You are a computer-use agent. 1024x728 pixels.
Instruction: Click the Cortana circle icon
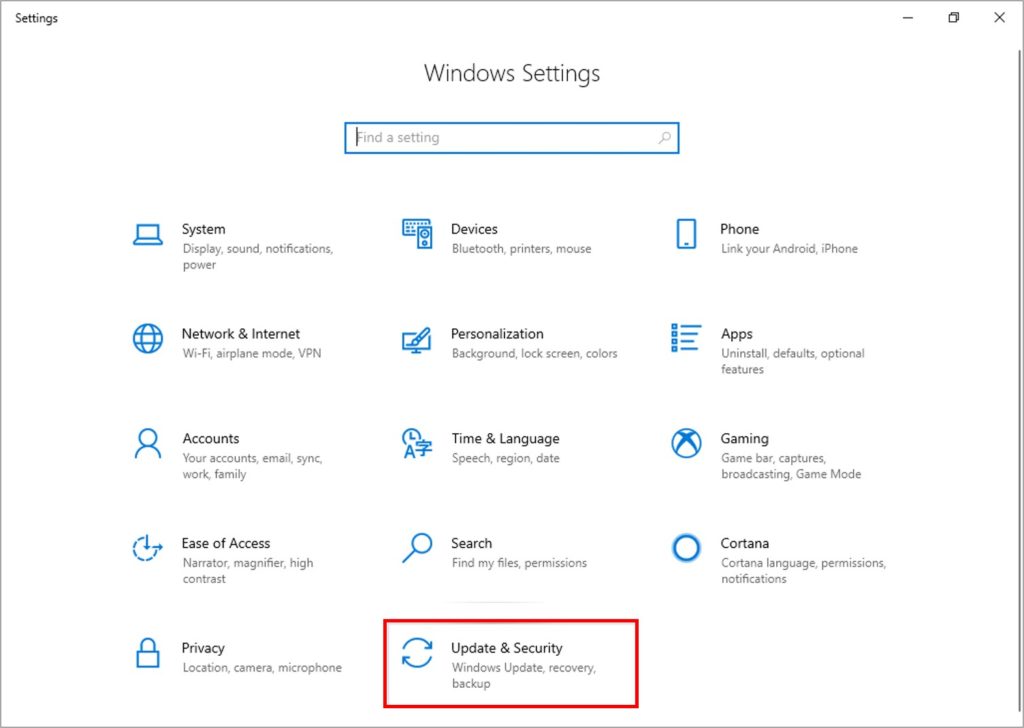coord(686,548)
